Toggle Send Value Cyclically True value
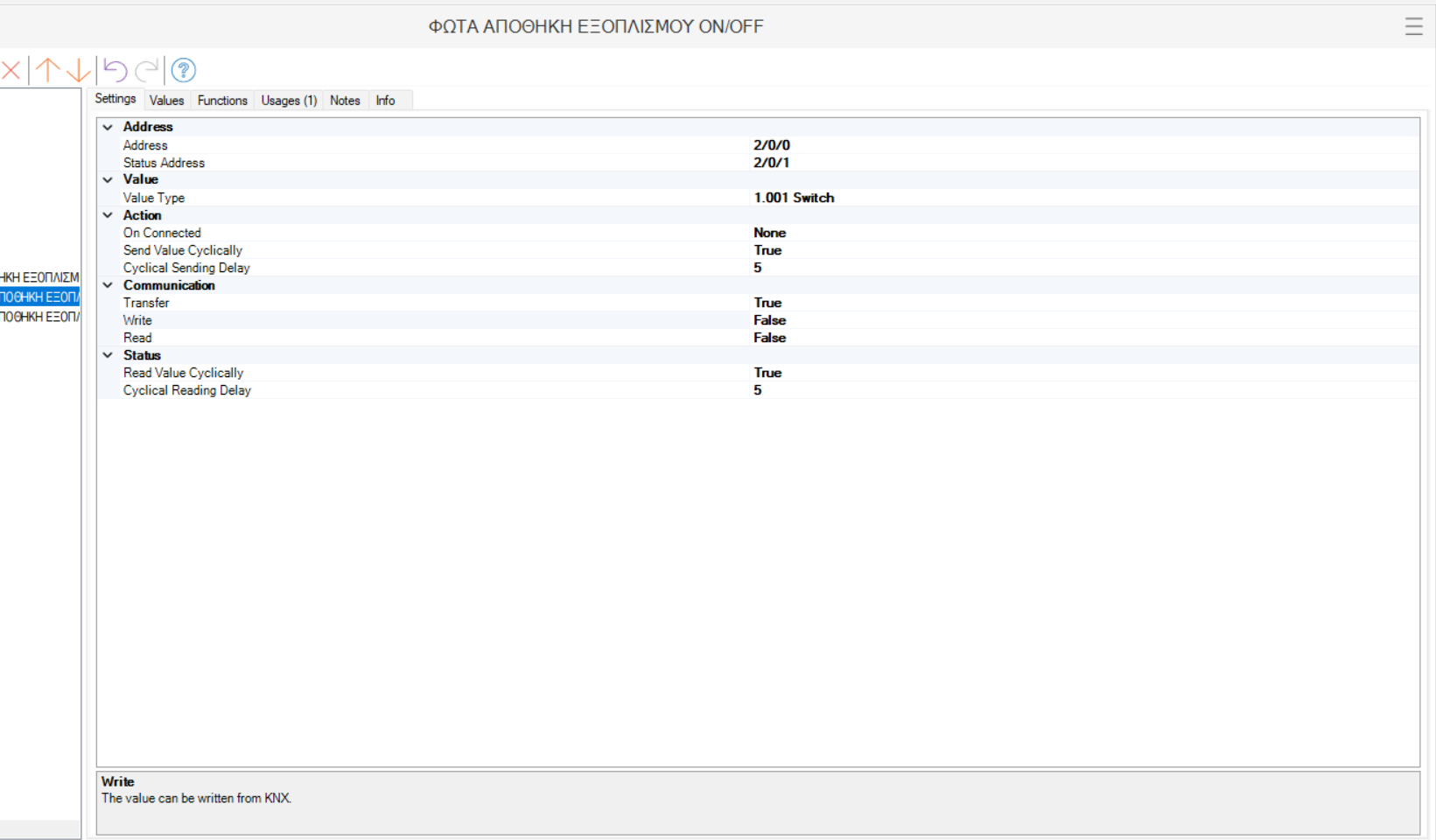This screenshot has height=840, width=1436. (x=767, y=250)
